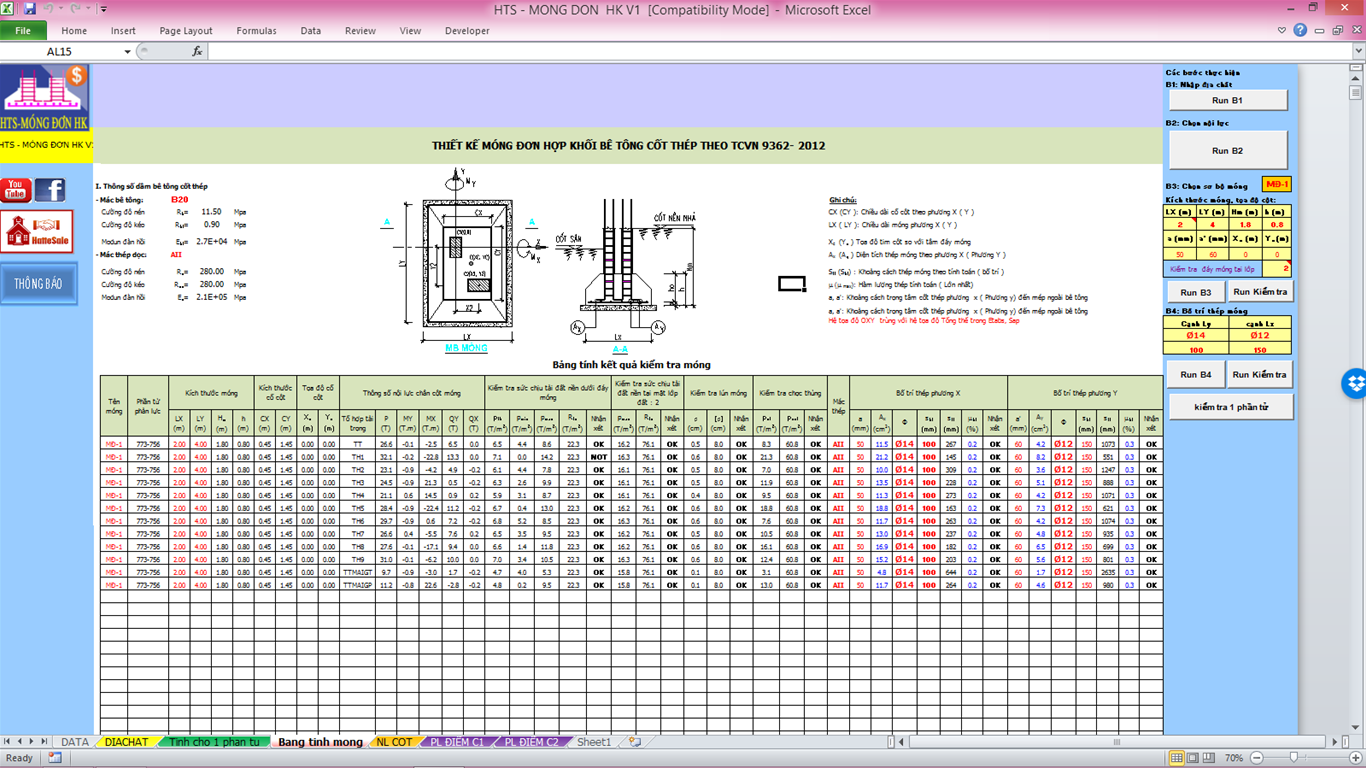Click the Name Box showing AL15
Screen dimensions: 1366x768
[x=60, y=51]
